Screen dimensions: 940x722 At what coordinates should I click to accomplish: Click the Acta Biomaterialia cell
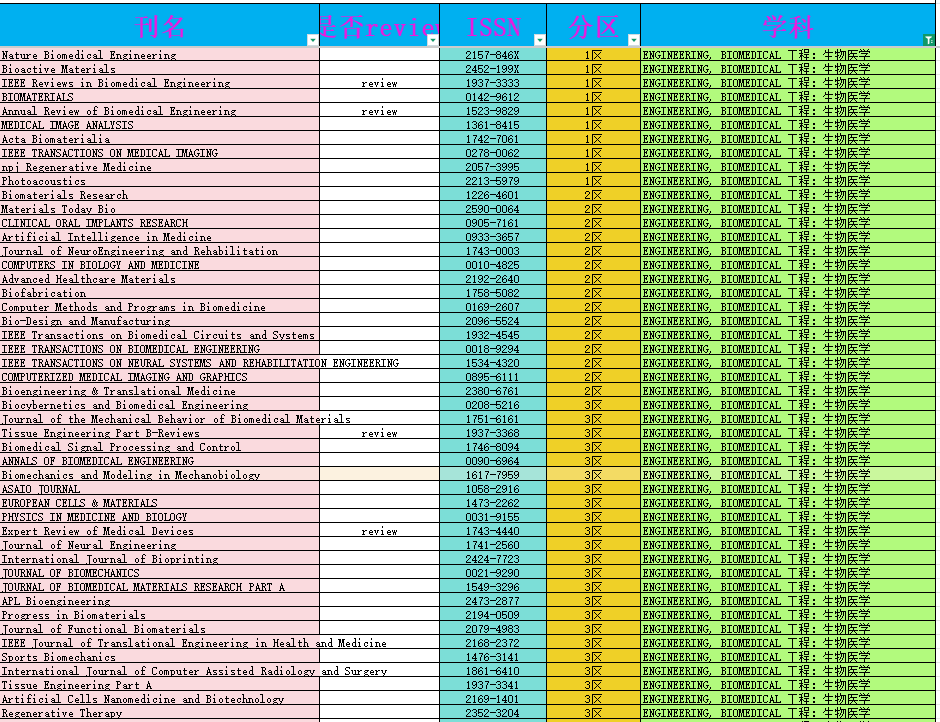coord(159,139)
